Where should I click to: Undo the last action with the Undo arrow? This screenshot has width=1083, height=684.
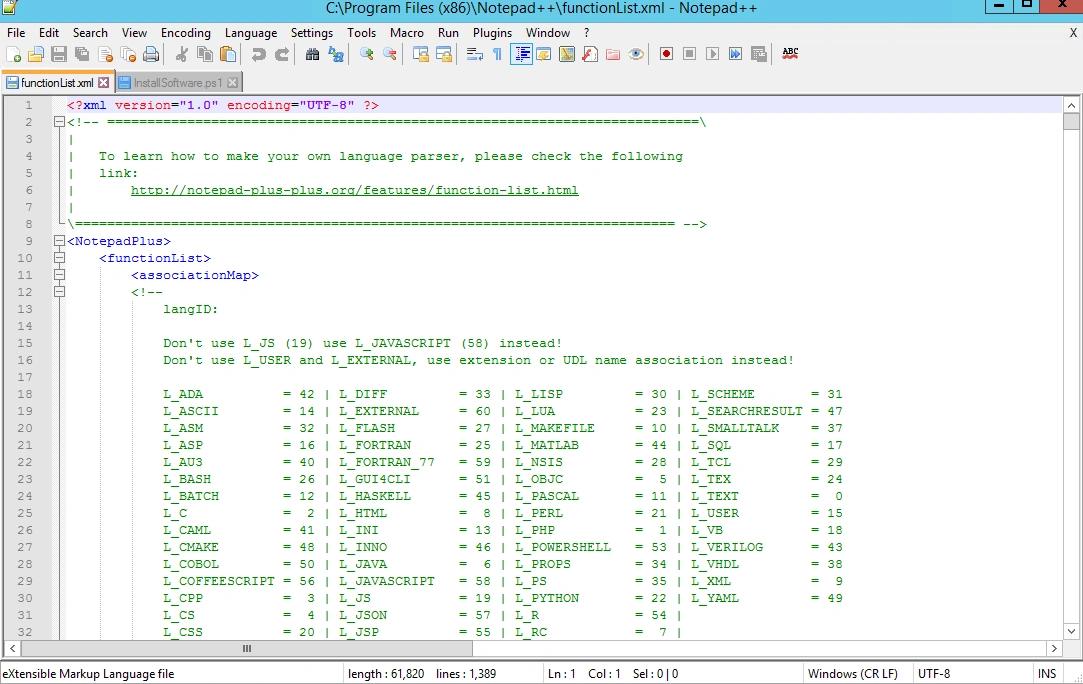click(258, 55)
